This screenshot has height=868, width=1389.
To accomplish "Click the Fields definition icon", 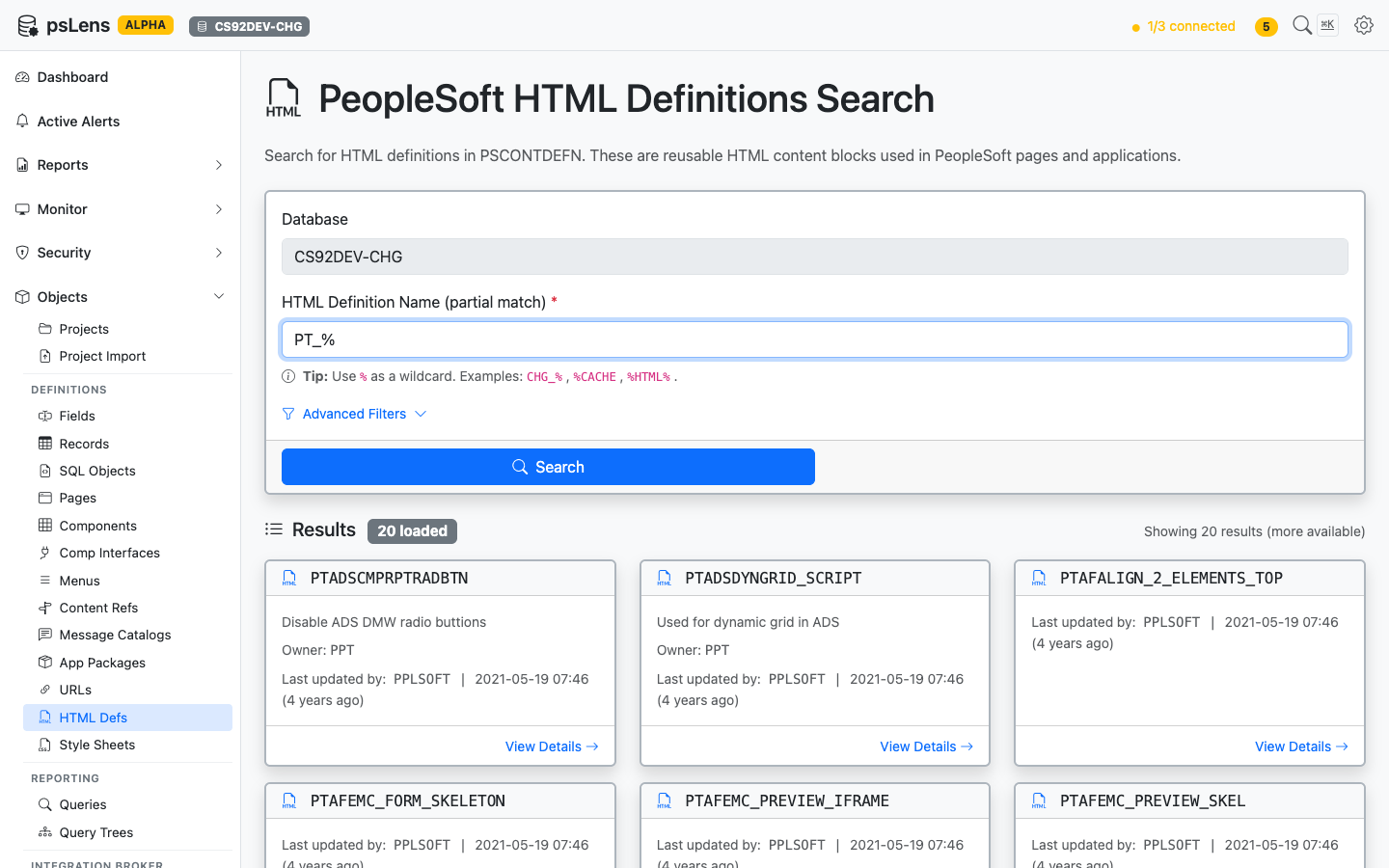I will (45, 416).
